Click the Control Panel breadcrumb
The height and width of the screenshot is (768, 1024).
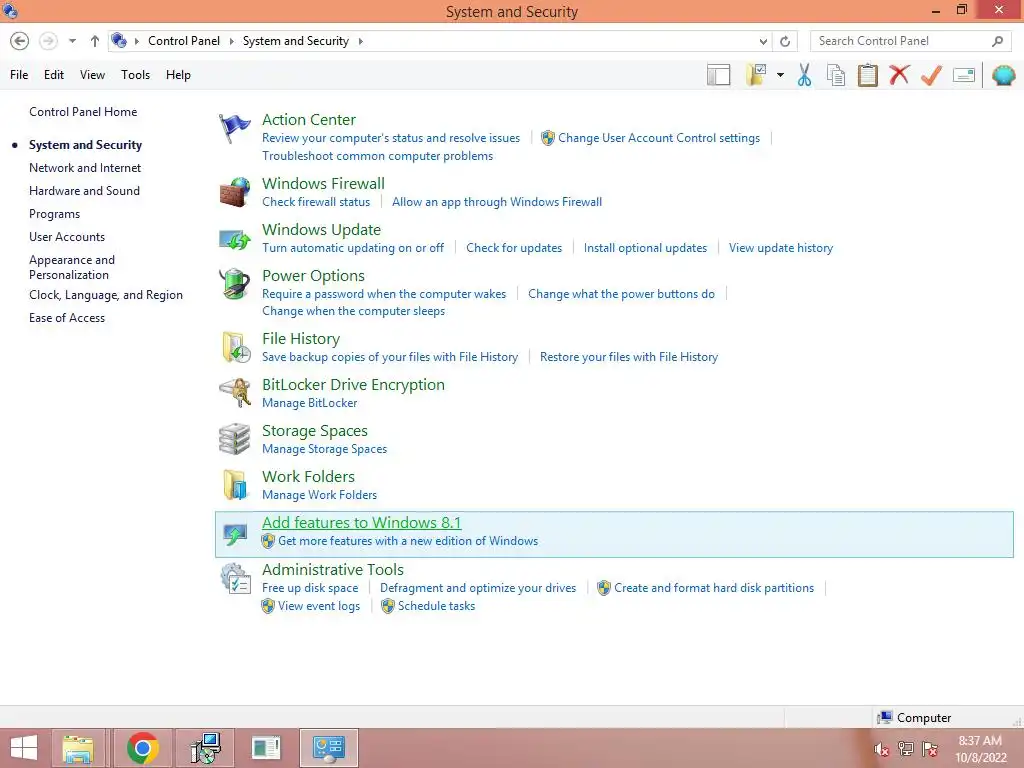coord(184,41)
